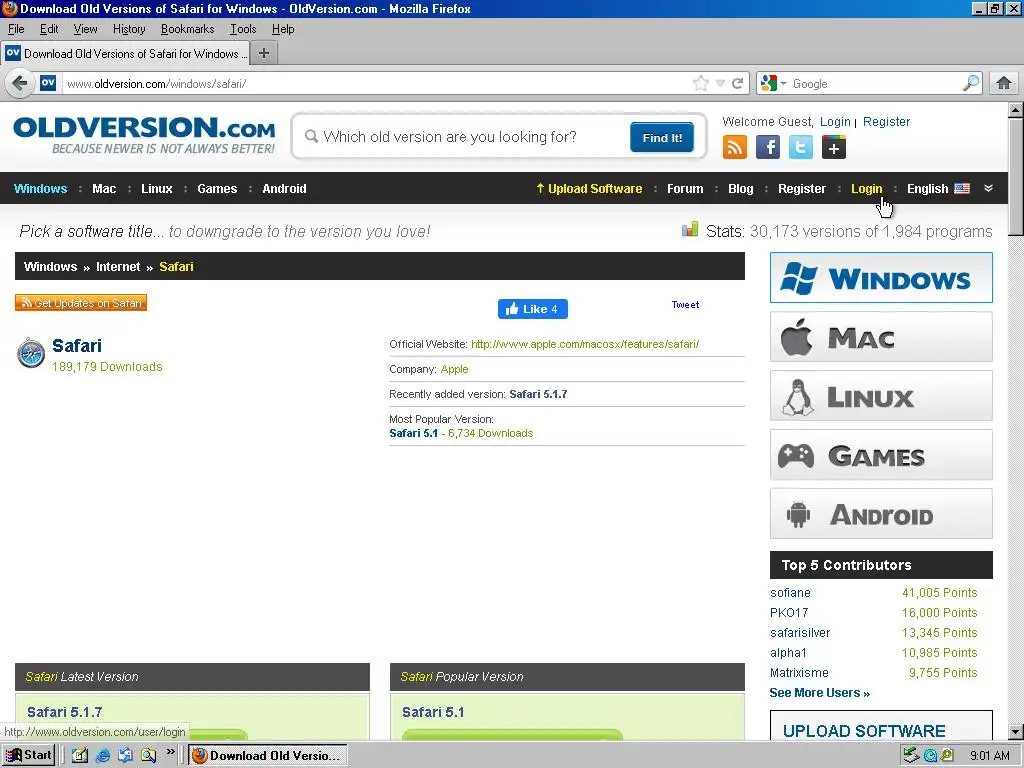Image resolution: width=1024 pixels, height=768 pixels.
Task: Open the View menu
Action: (85, 29)
